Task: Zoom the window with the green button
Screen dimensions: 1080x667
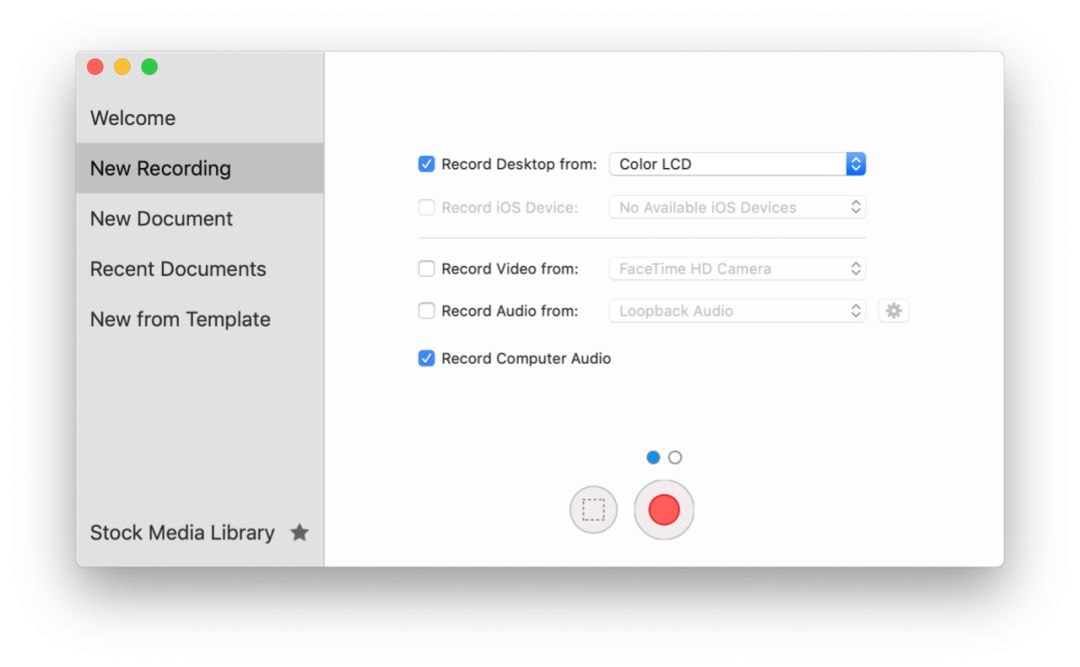Action: point(149,67)
